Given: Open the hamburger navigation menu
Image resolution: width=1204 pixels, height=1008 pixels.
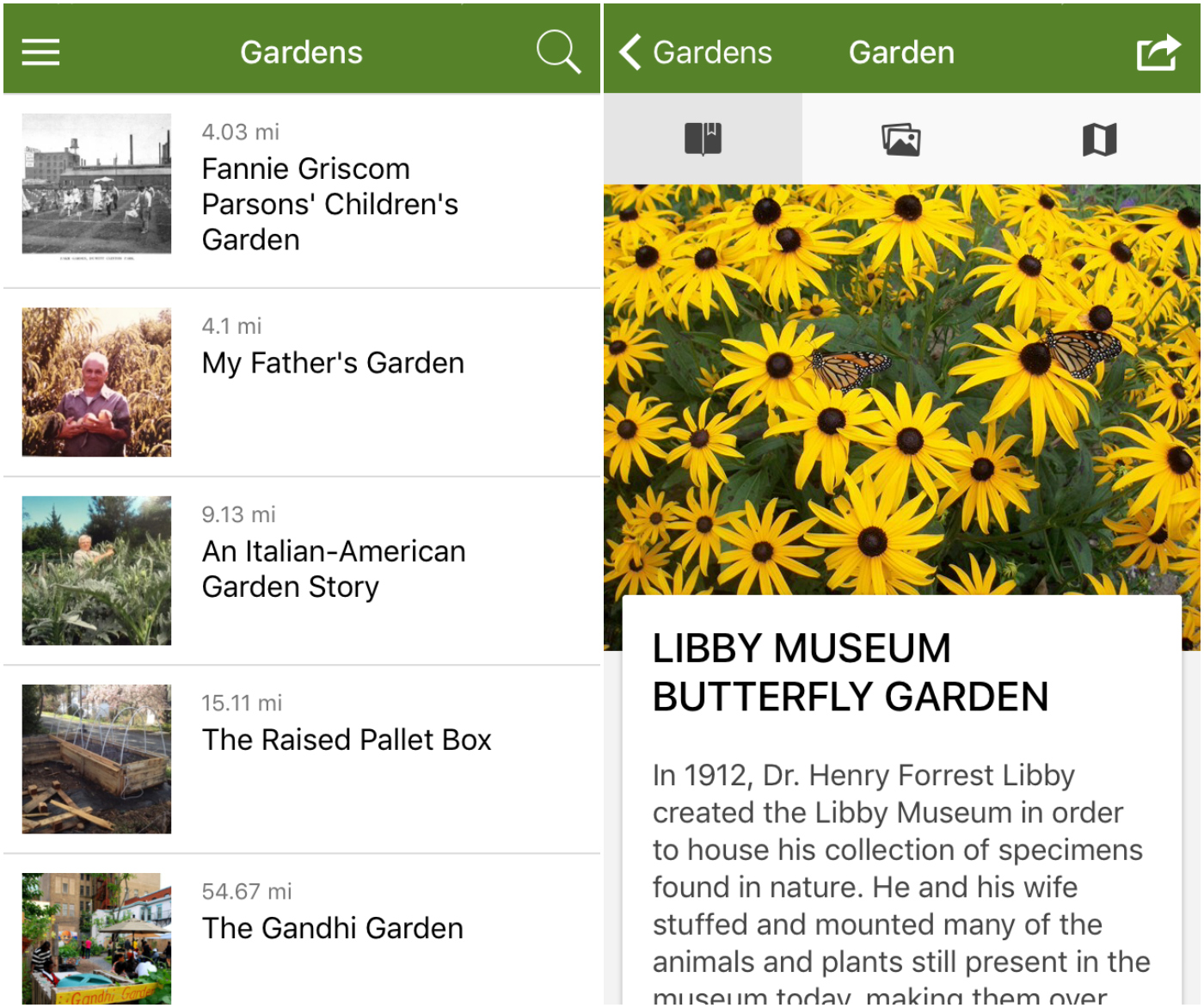Looking at the screenshot, I should pos(40,52).
